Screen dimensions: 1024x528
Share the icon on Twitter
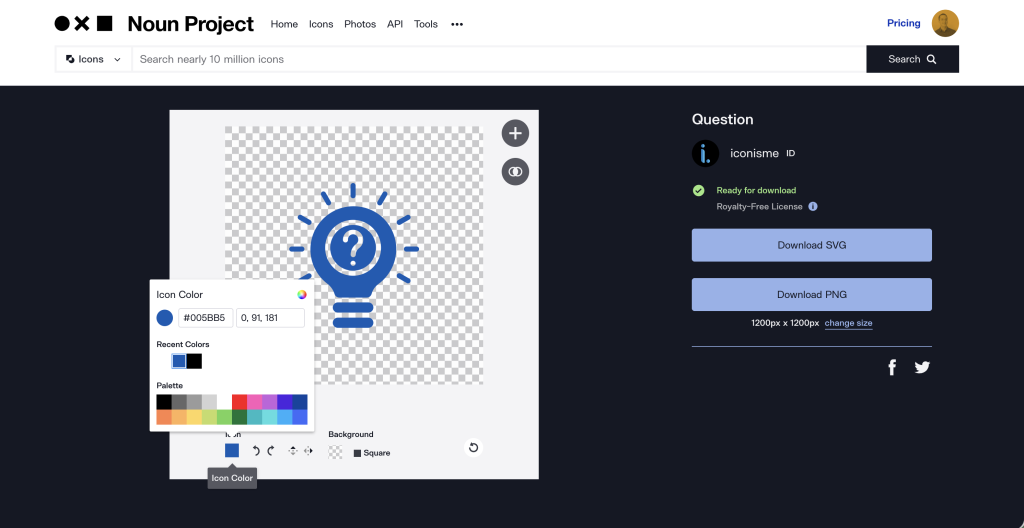[922, 368]
